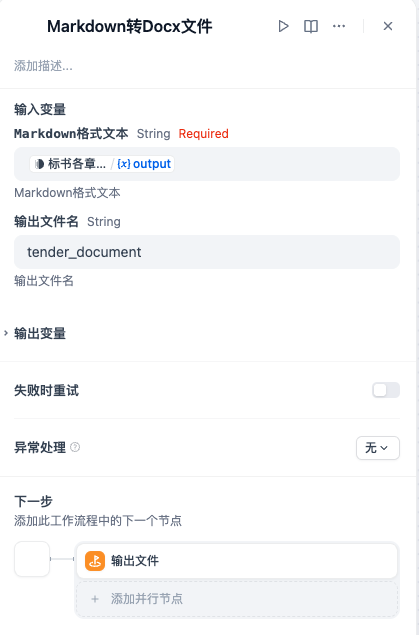
Task: Click the Markdown转Docx文件 title text
Action: click(130, 27)
